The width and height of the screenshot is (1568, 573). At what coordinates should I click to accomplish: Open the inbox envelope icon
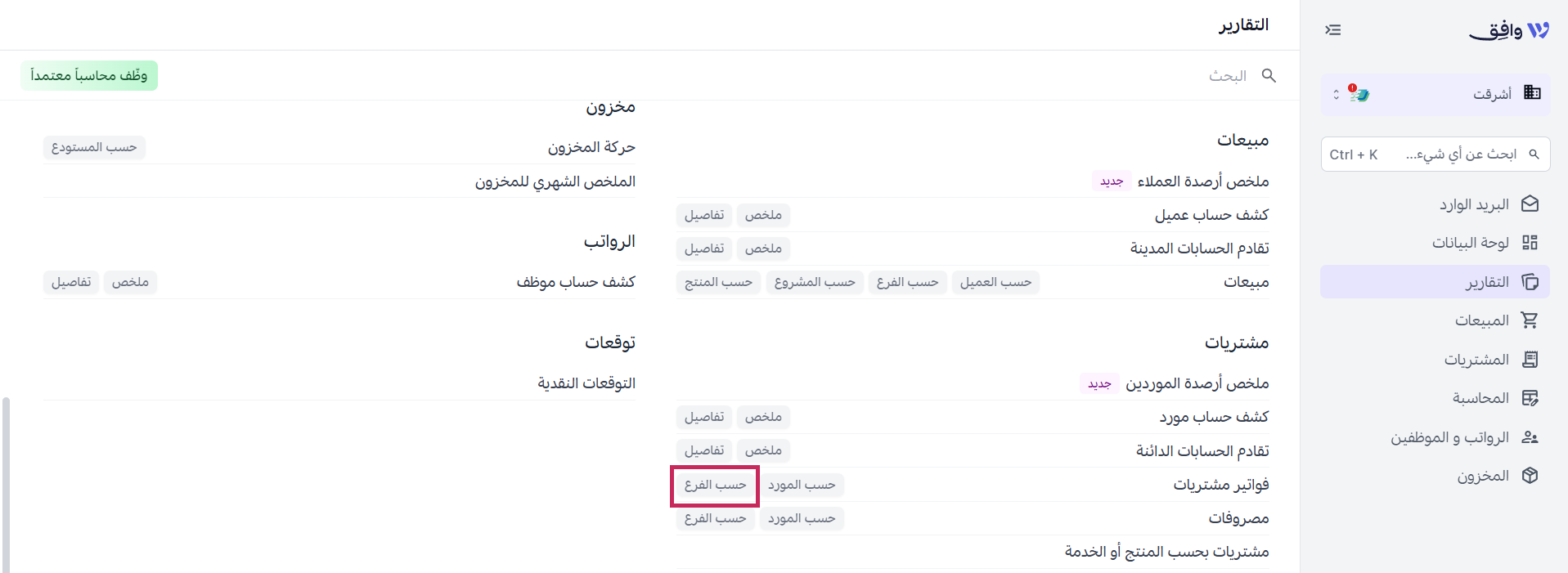pos(1530,204)
